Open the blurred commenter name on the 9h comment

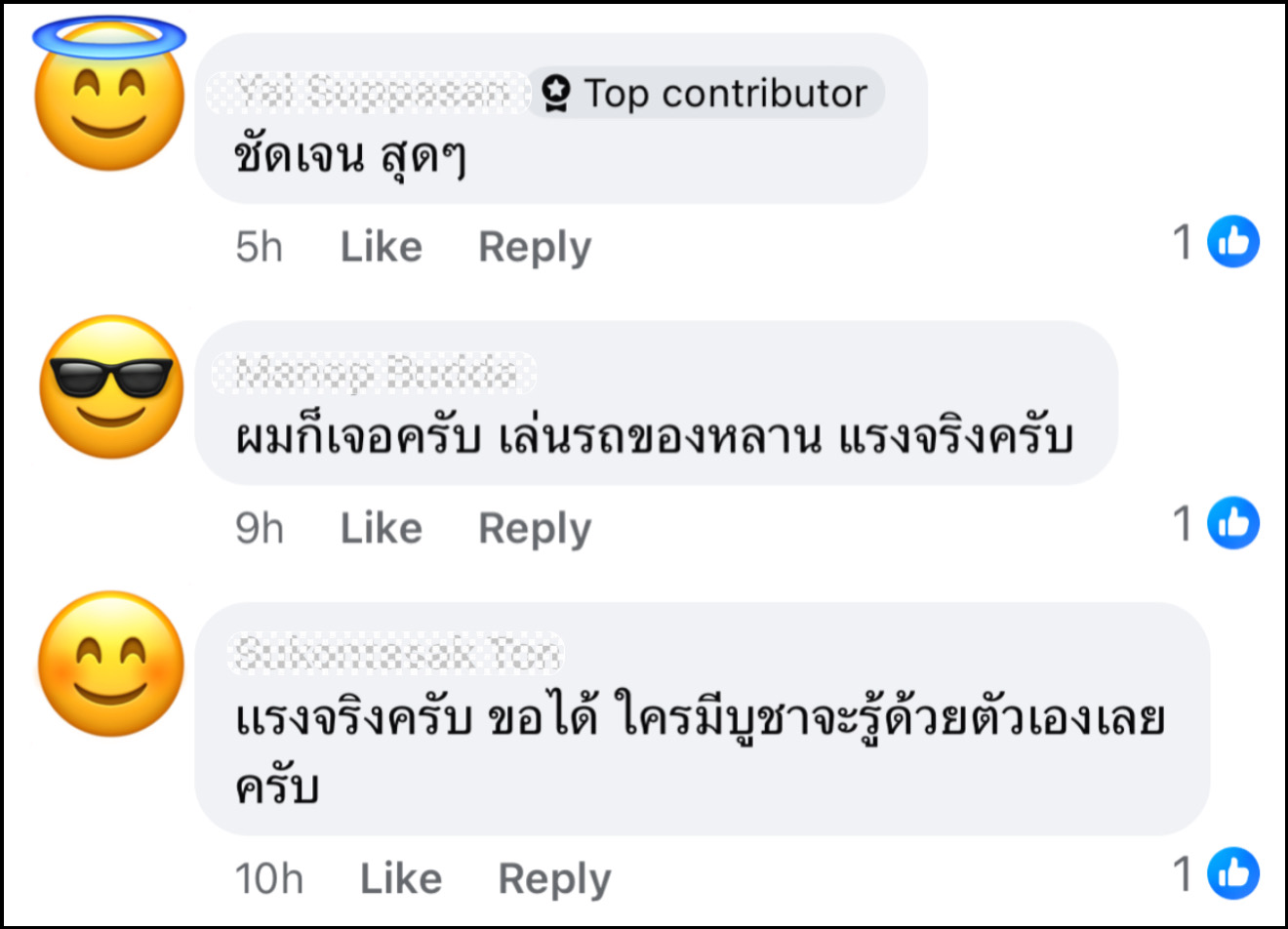click(x=374, y=372)
